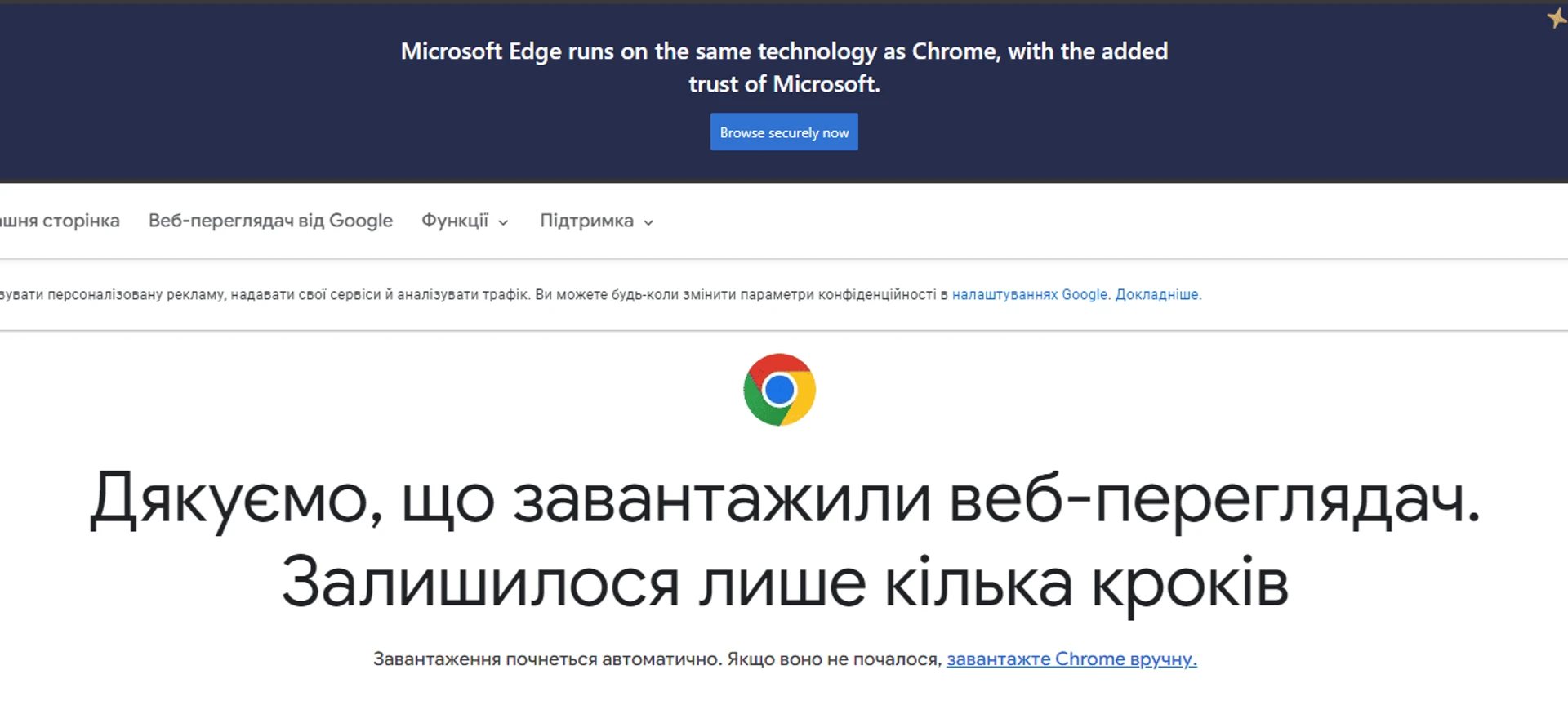1568x728 pixels.
Task: Open the Докладніше link in cookie notice
Action: (1157, 294)
